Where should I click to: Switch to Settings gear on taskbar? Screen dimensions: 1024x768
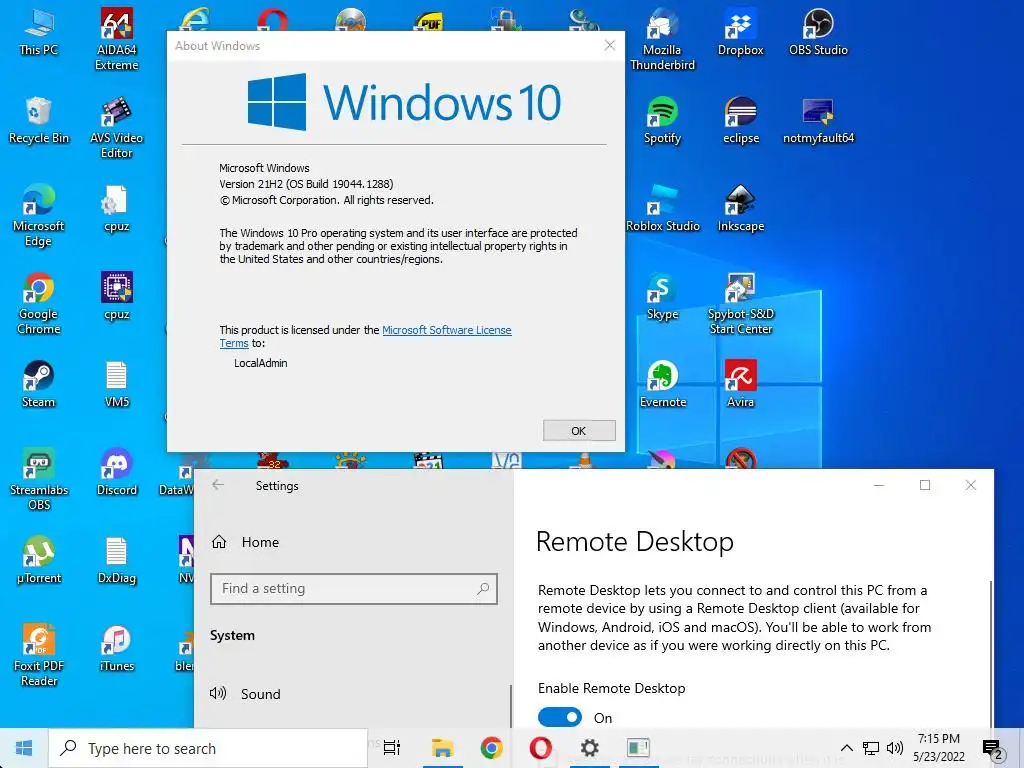589,748
